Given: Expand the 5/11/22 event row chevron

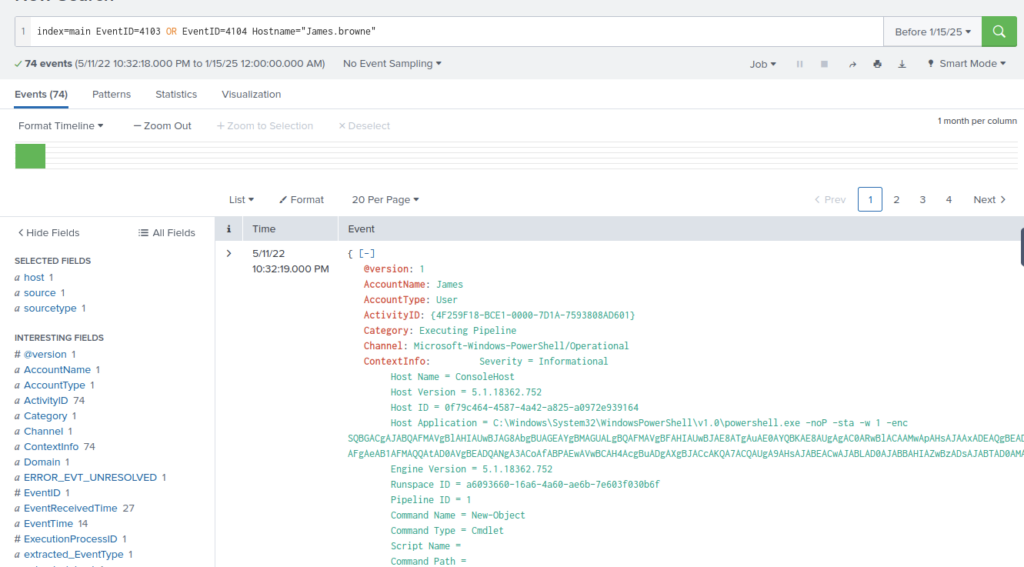Looking at the screenshot, I should 229,253.
